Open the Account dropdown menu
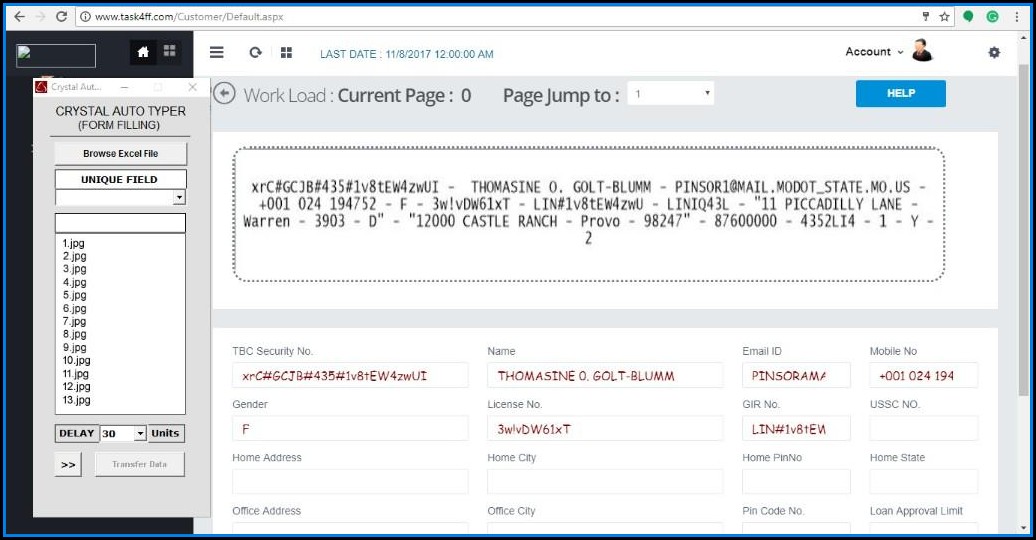Viewport: 1036px width, 540px height. 874,52
